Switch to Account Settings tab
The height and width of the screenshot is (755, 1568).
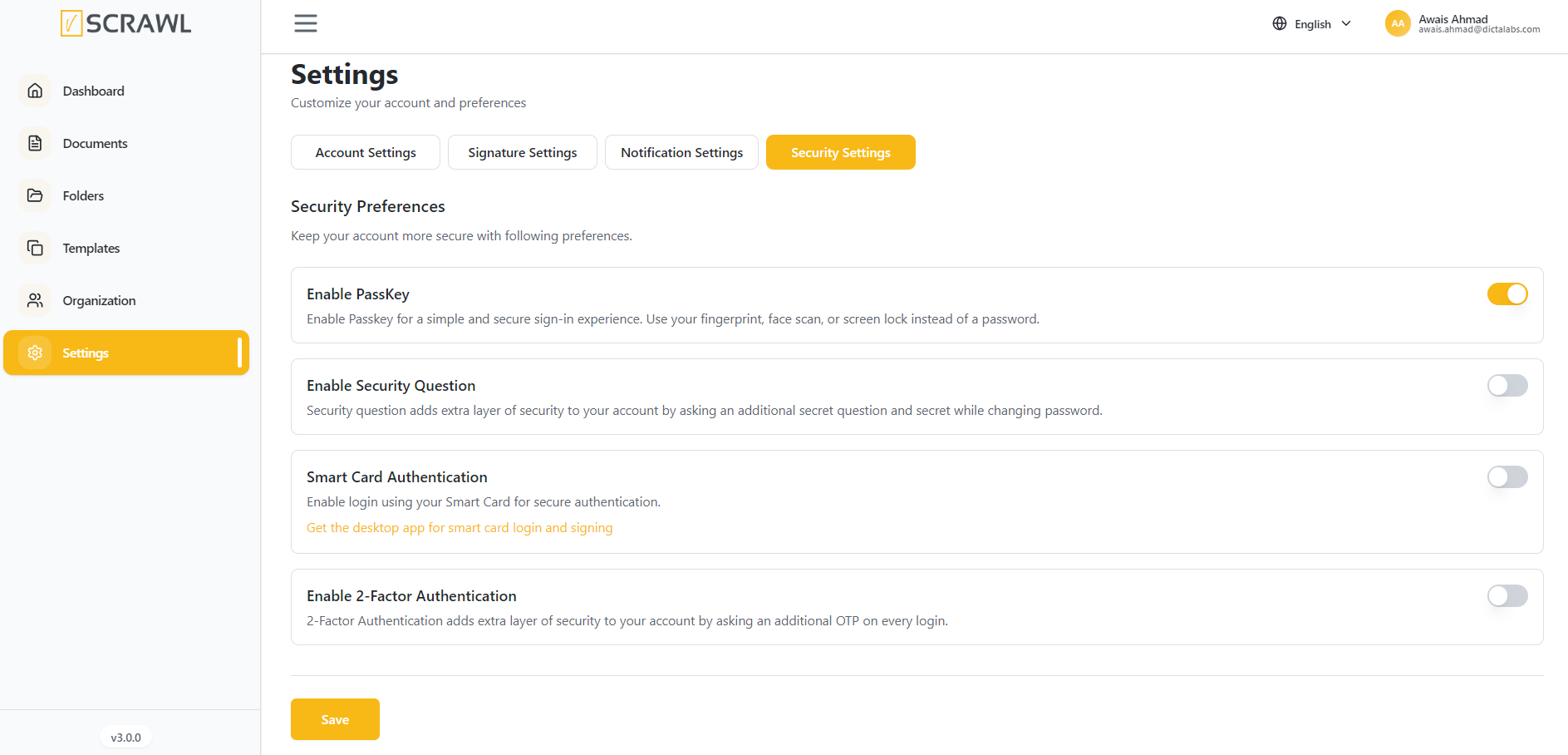click(x=366, y=152)
